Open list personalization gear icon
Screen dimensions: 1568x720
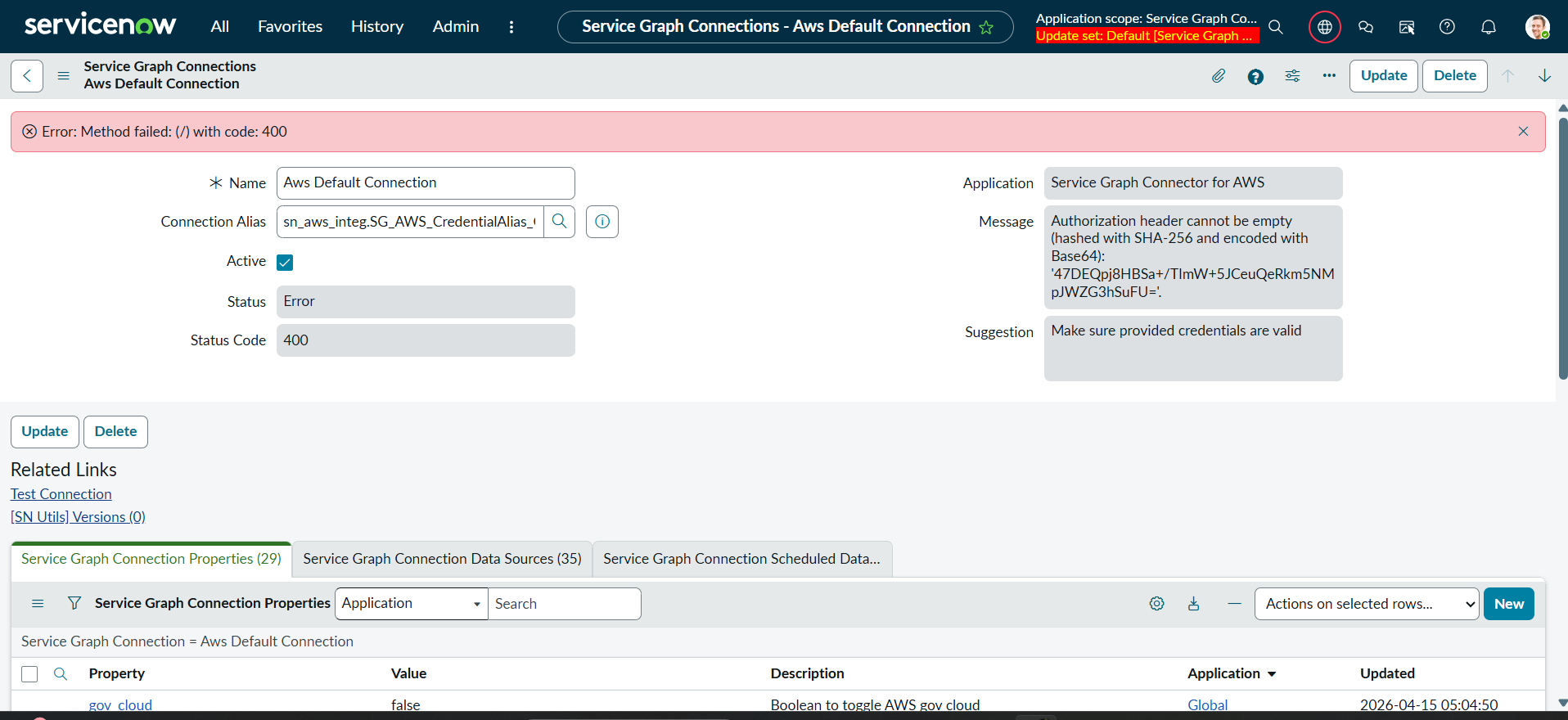point(1156,604)
